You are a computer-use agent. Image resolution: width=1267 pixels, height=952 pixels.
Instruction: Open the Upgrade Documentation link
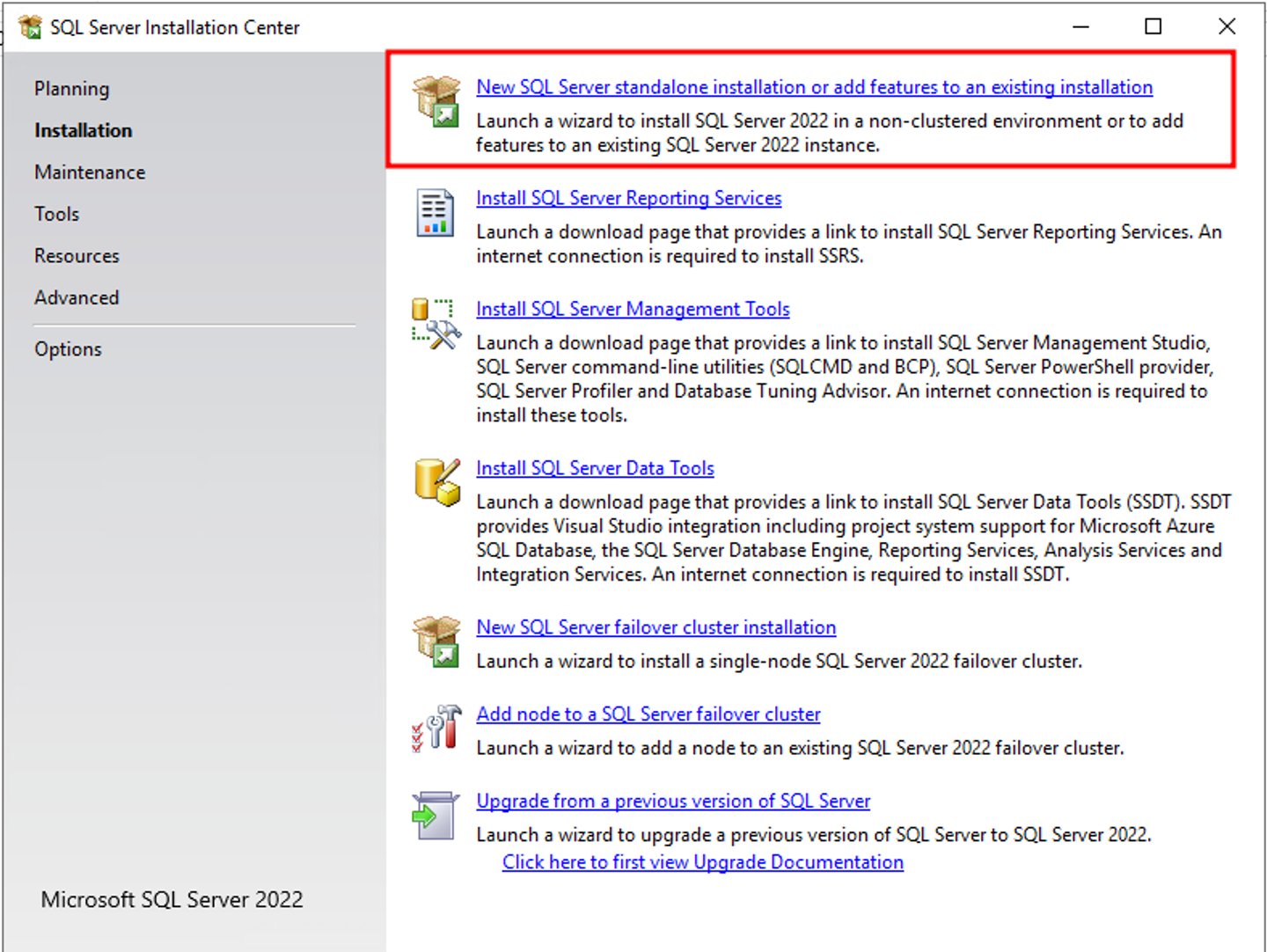(702, 862)
